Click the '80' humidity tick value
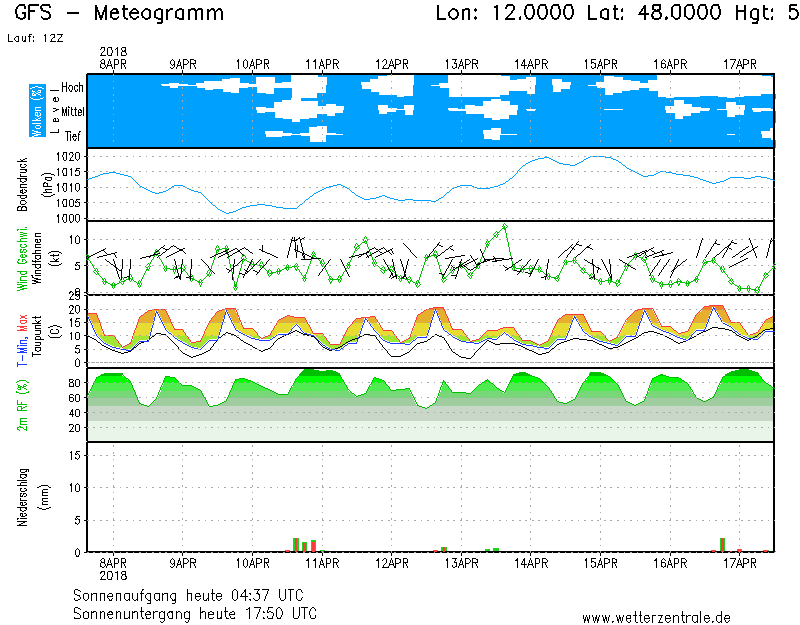The image size is (800, 625). coord(74,383)
